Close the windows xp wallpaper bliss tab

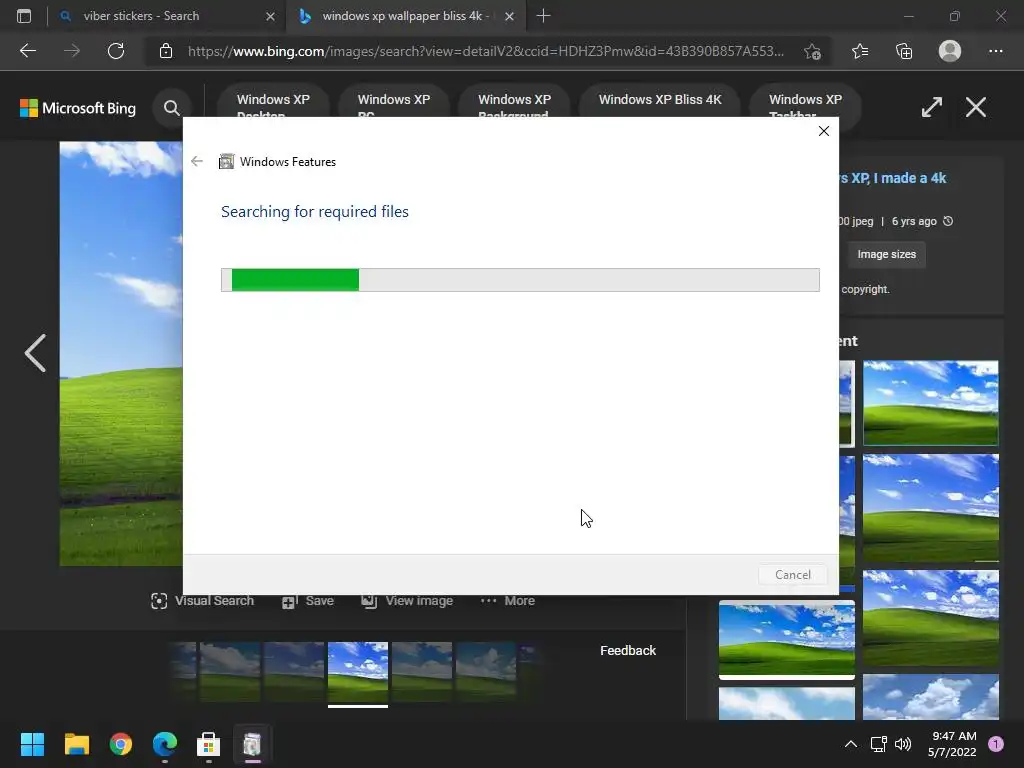509,16
